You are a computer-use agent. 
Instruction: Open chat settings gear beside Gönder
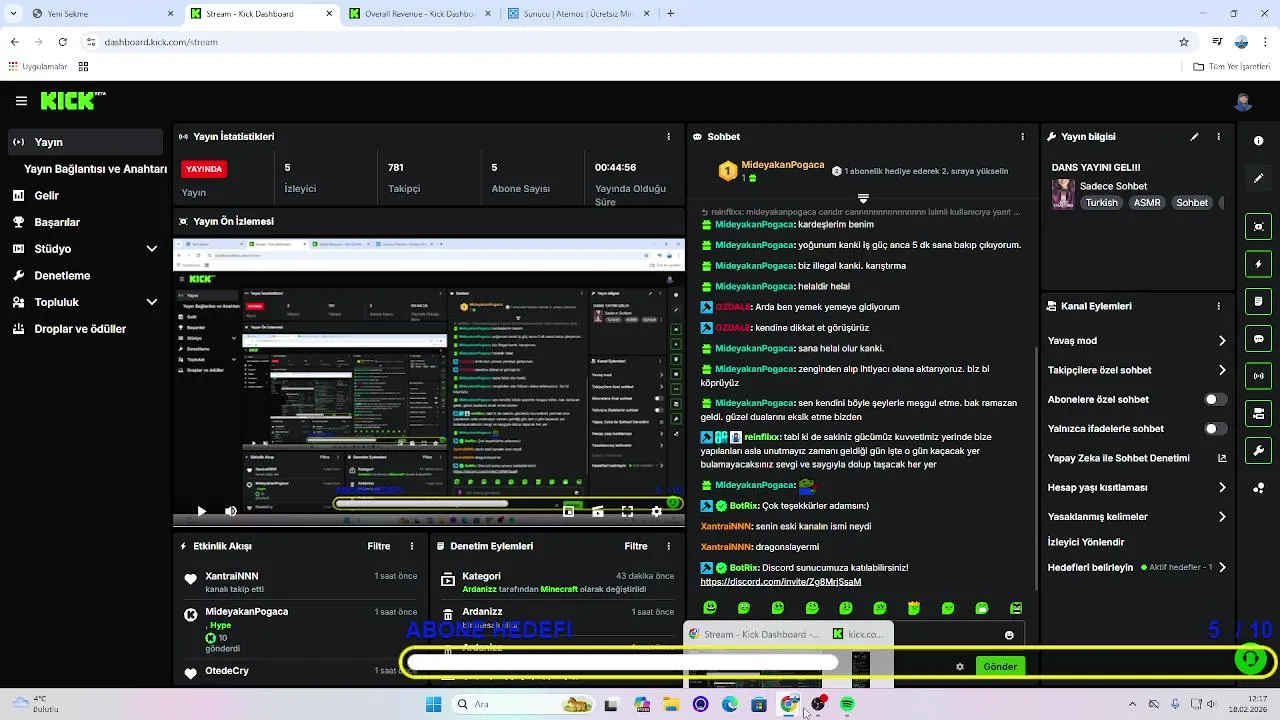click(960, 667)
